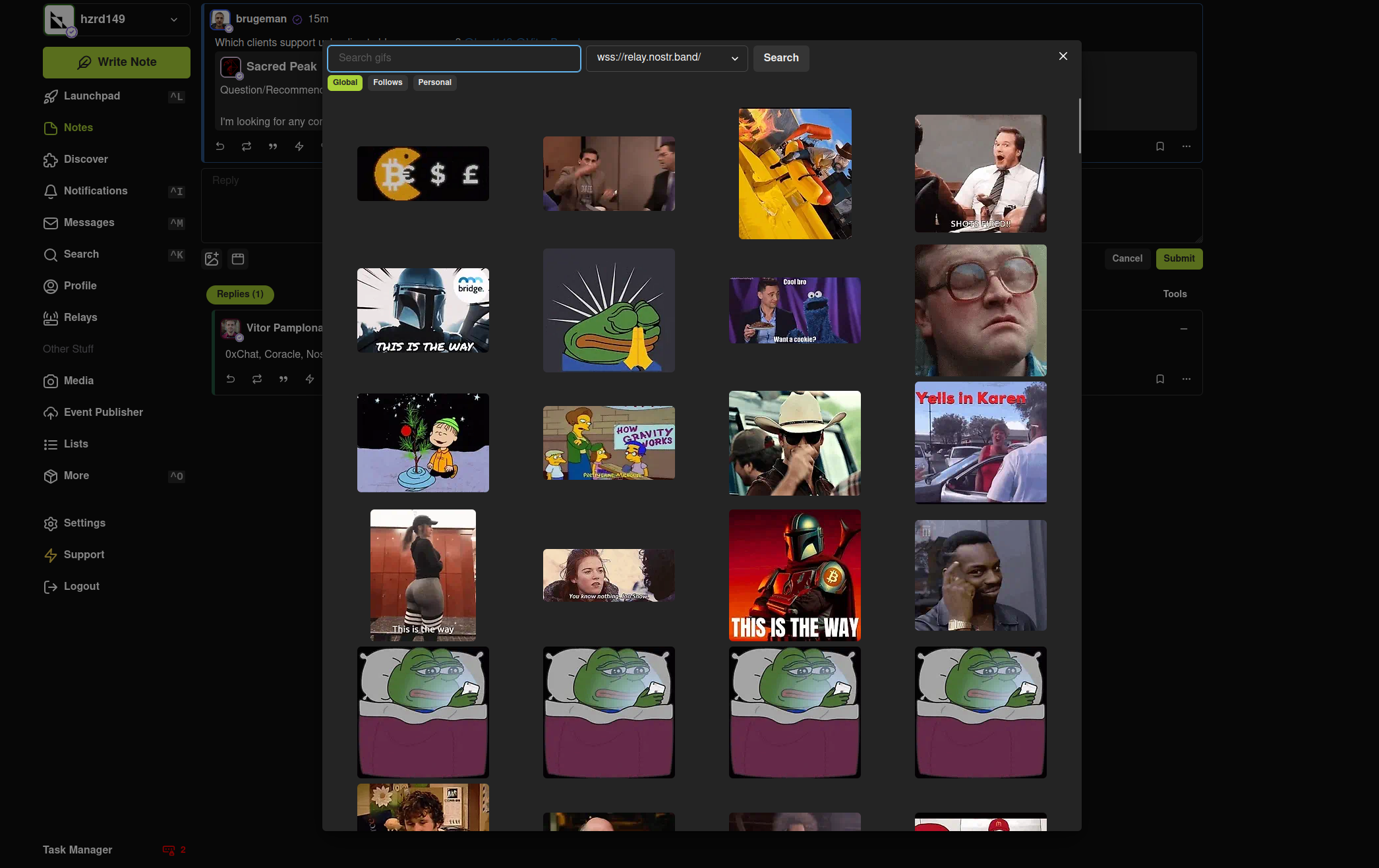Viewport: 1379px width, 868px height.
Task: Pick the Cookie Monster Cool bro gif
Action: pos(795,310)
